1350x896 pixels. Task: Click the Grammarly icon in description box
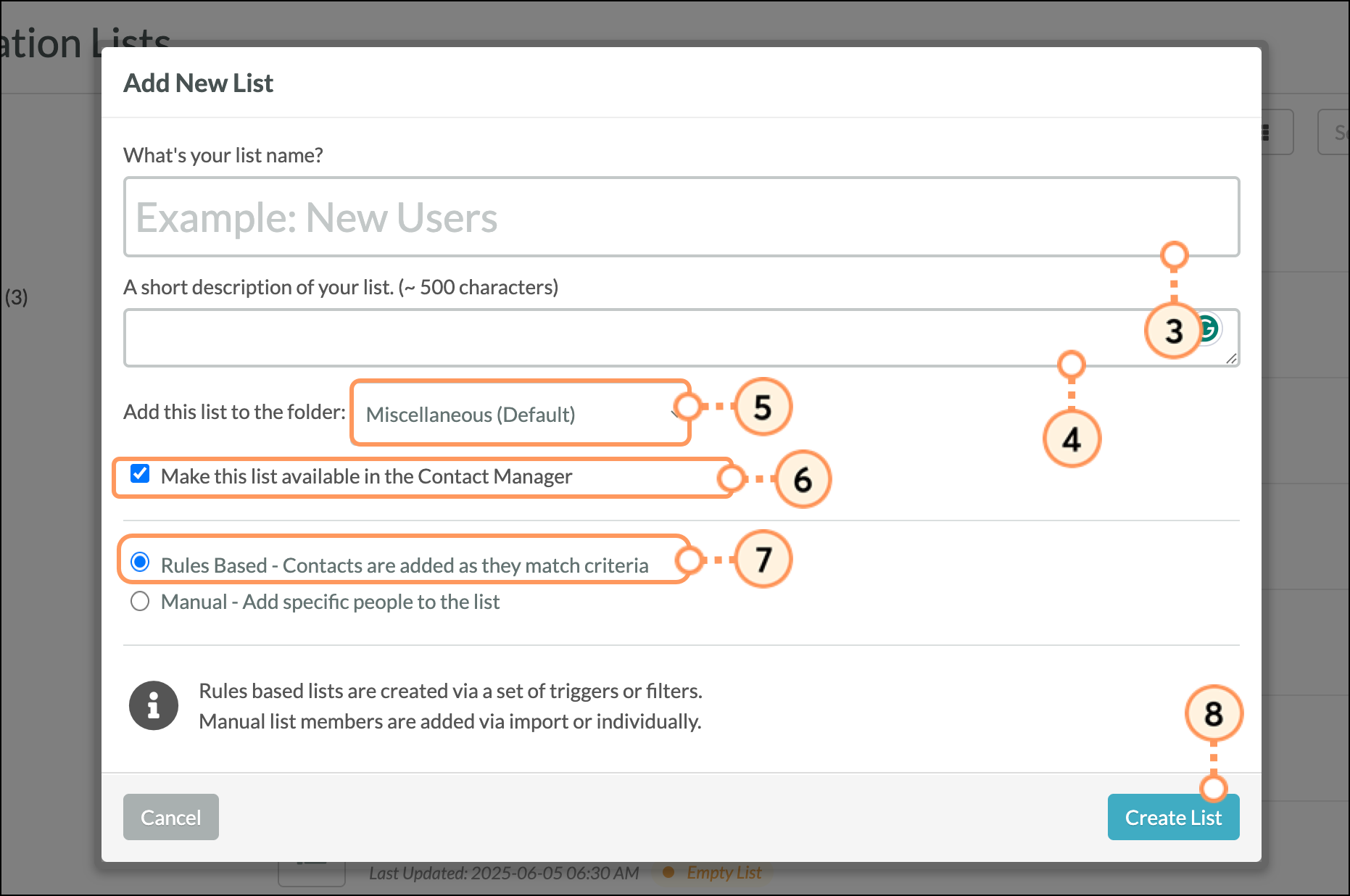1210,329
